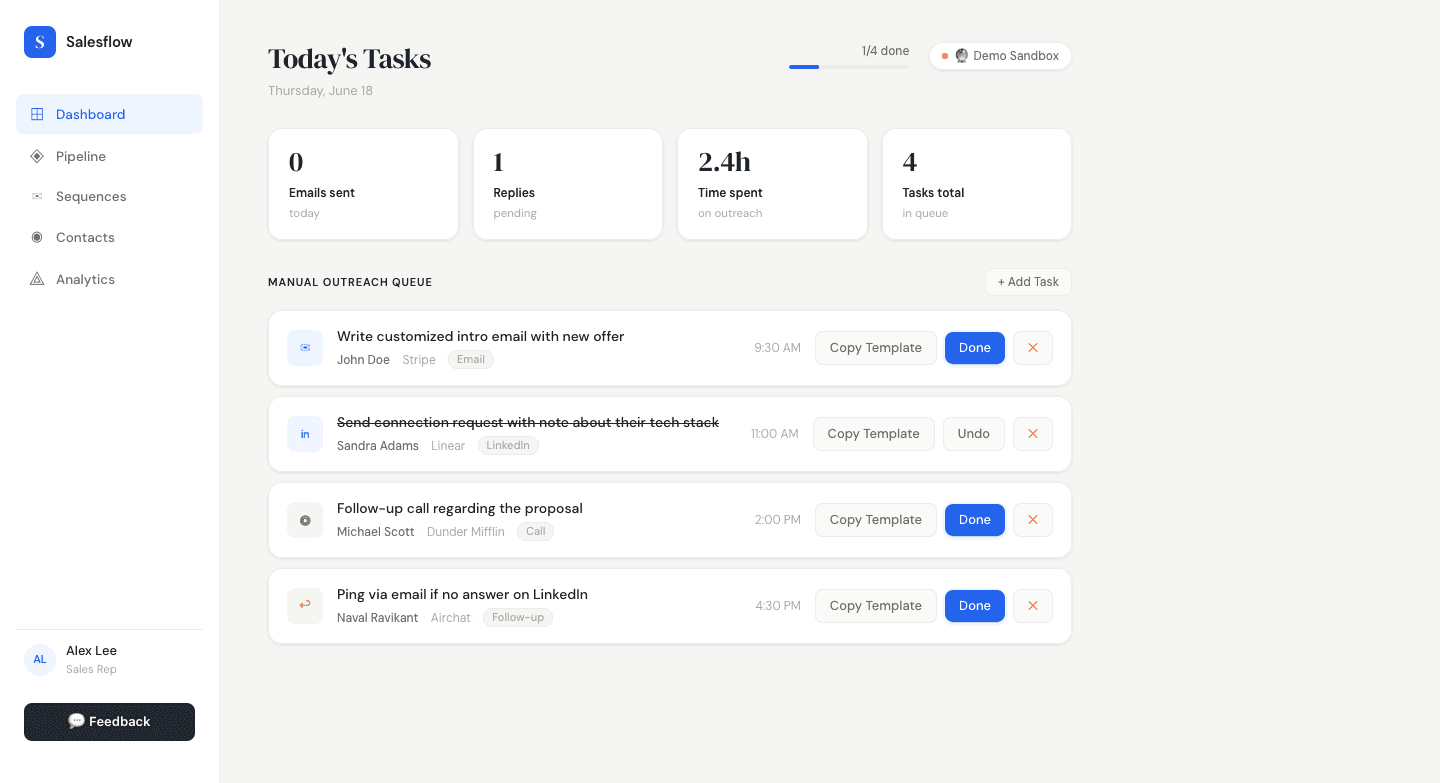
Task: Click the AL user avatar
Action: (x=40, y=659)
